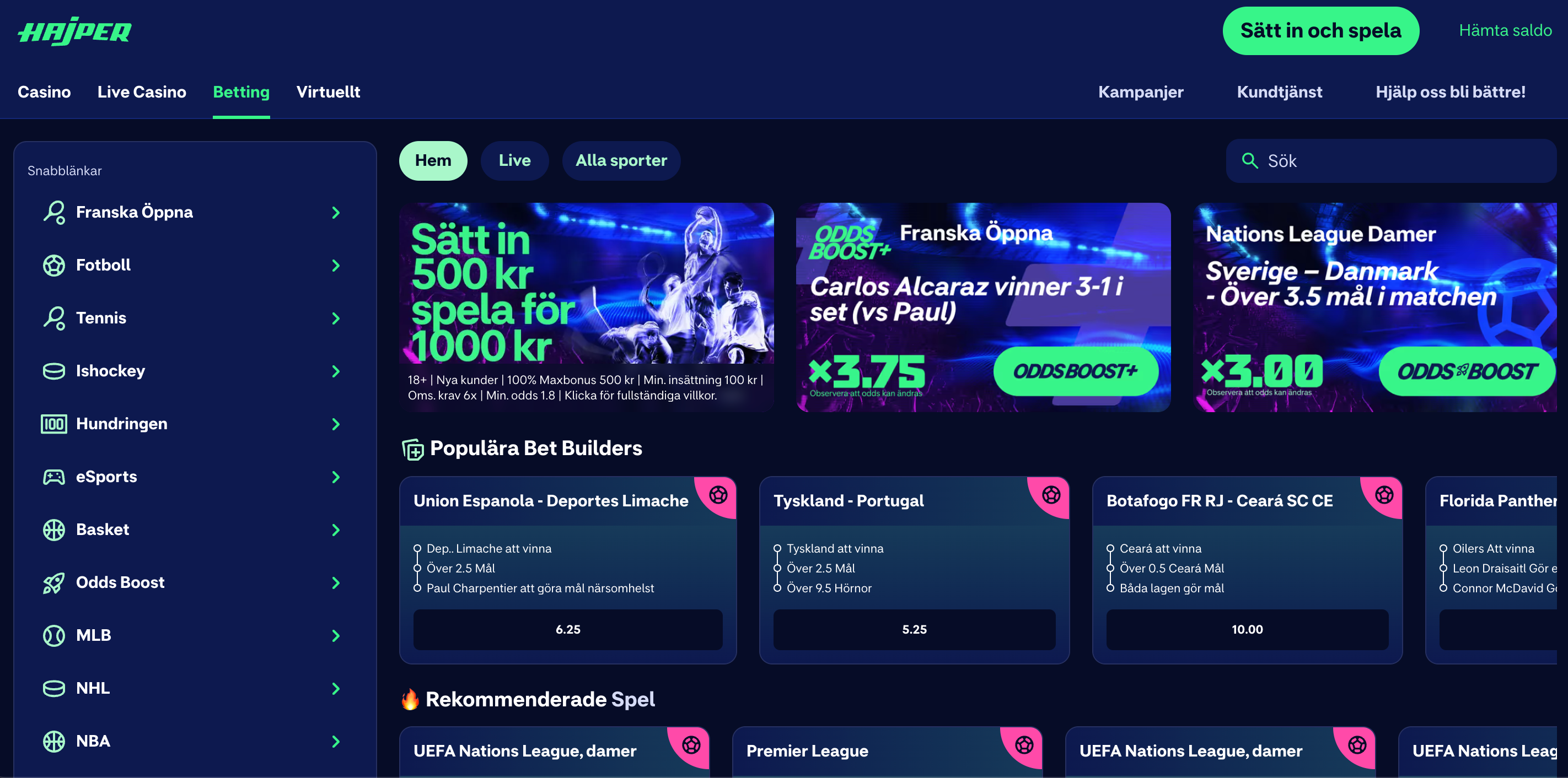Screen dimensions: 1568x778
Task: Expand the Tennis row arrow
Action: tap(335, 318)
